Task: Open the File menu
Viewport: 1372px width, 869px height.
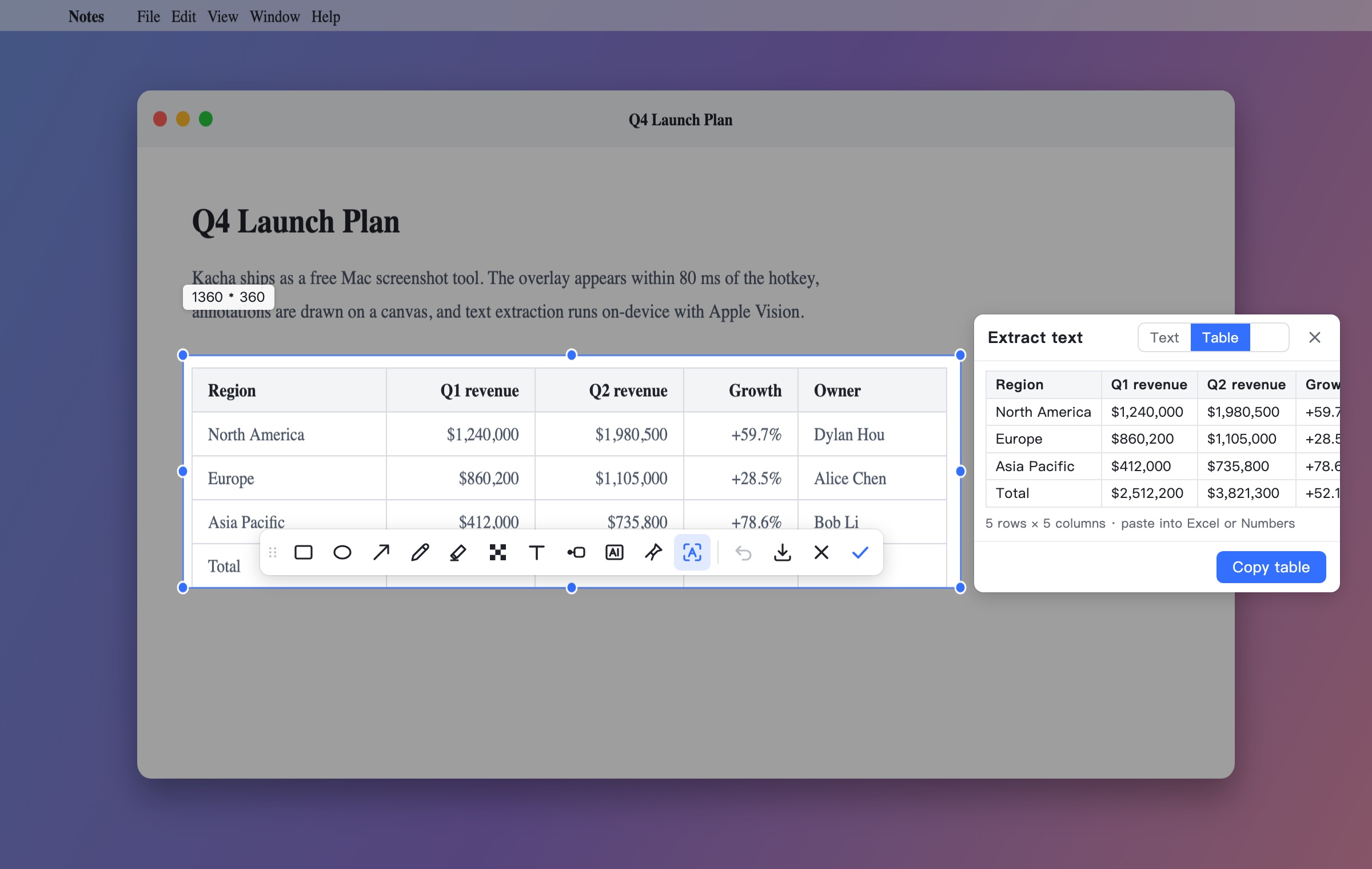Action: coord(148,17)
